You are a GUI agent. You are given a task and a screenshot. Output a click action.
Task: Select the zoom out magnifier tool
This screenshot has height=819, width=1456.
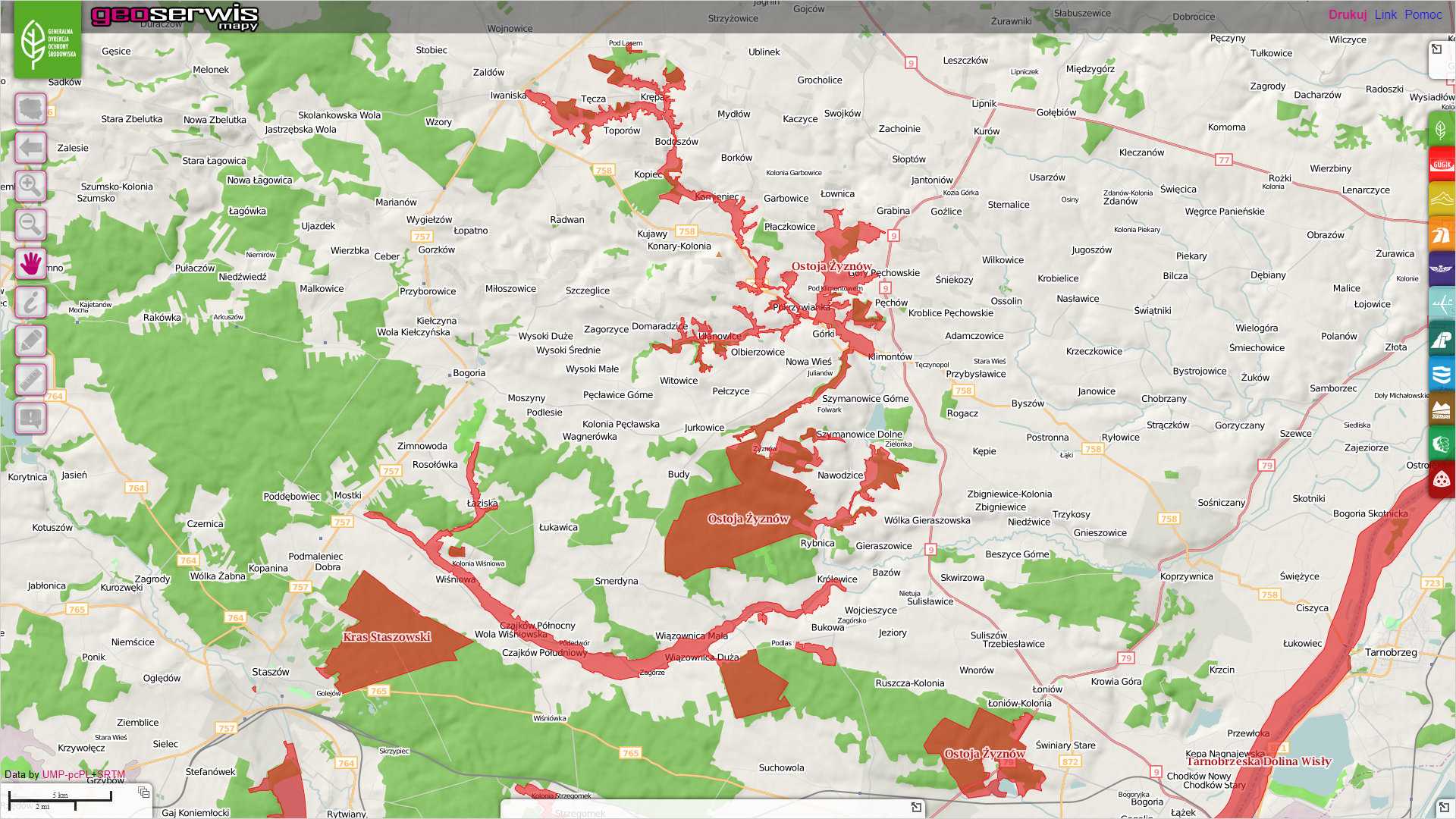pos(30,224)
